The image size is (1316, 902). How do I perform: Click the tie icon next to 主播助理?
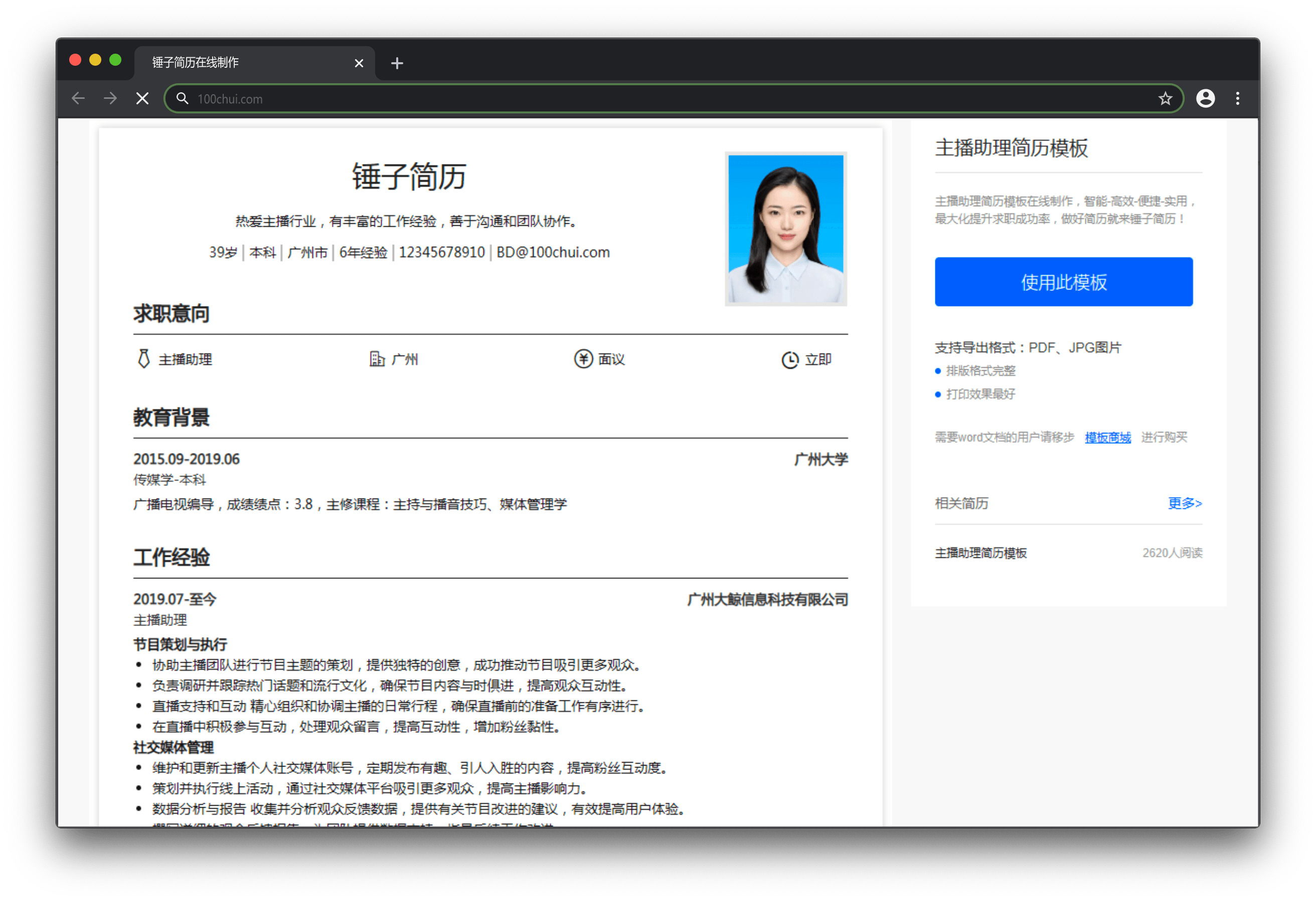click(x=144, y=359)
